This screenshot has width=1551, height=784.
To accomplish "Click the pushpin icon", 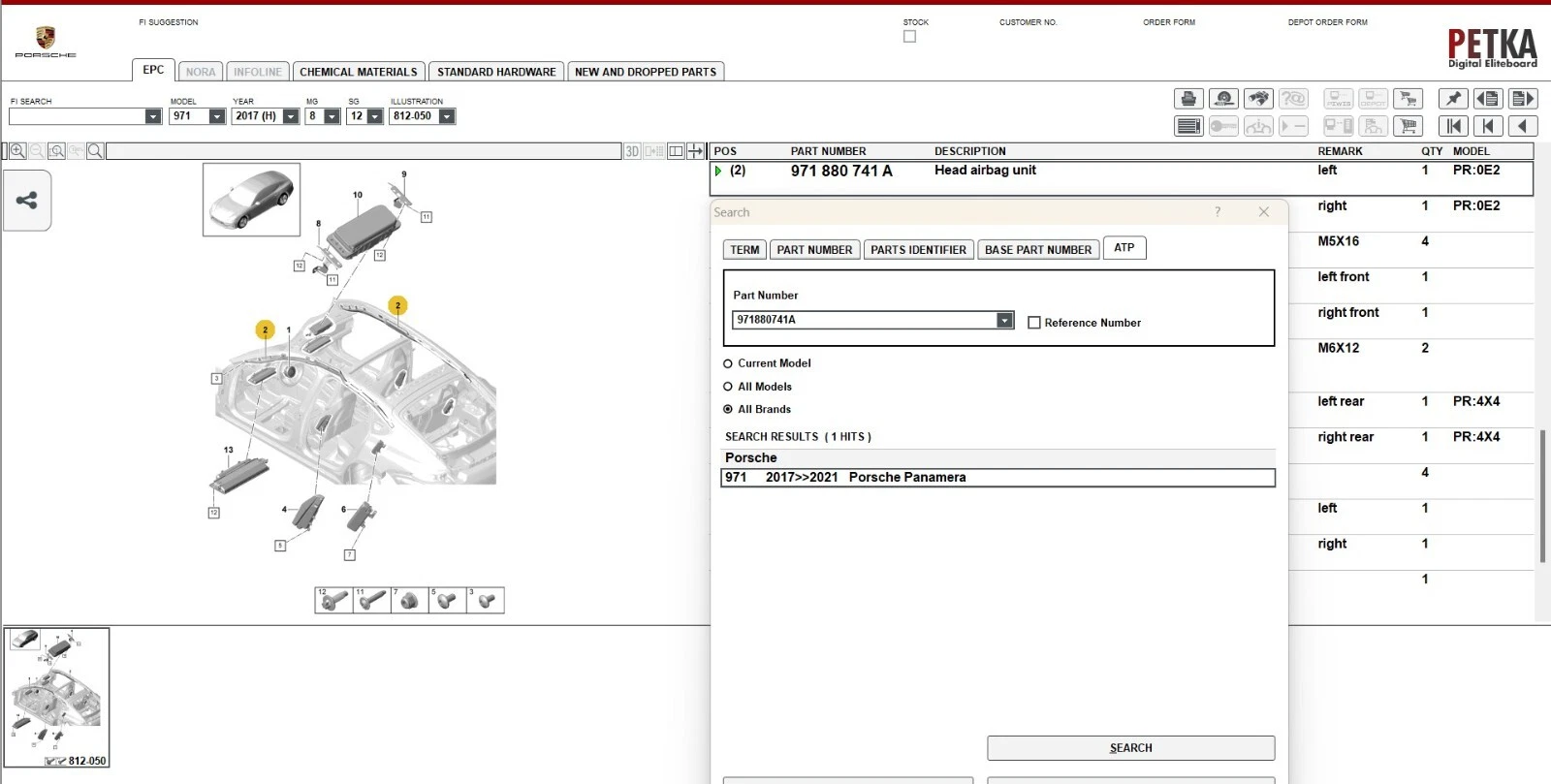I will point(1452,98).
